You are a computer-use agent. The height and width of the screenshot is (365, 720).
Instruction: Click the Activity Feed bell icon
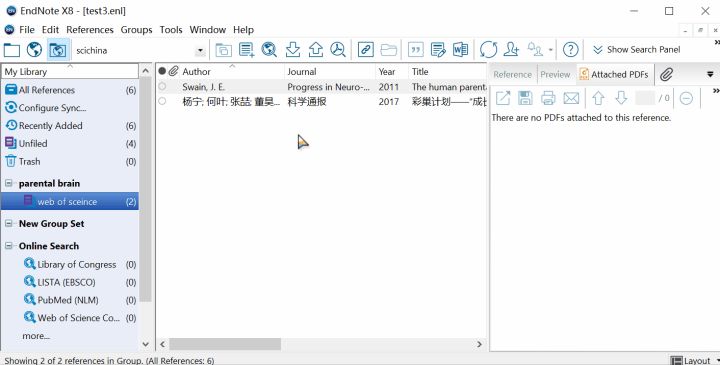click(535, 50)
